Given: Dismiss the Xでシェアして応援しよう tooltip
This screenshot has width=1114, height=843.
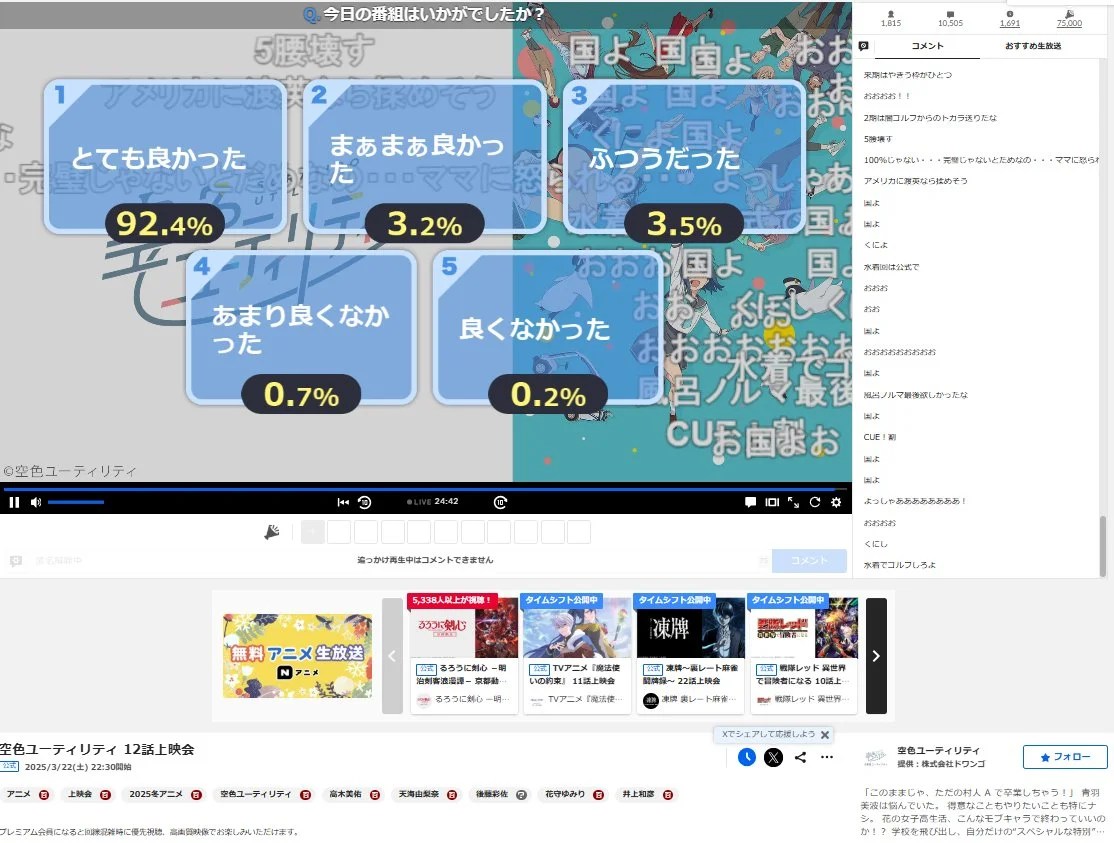Looking at the screenshot, I should tap(825, 734).
